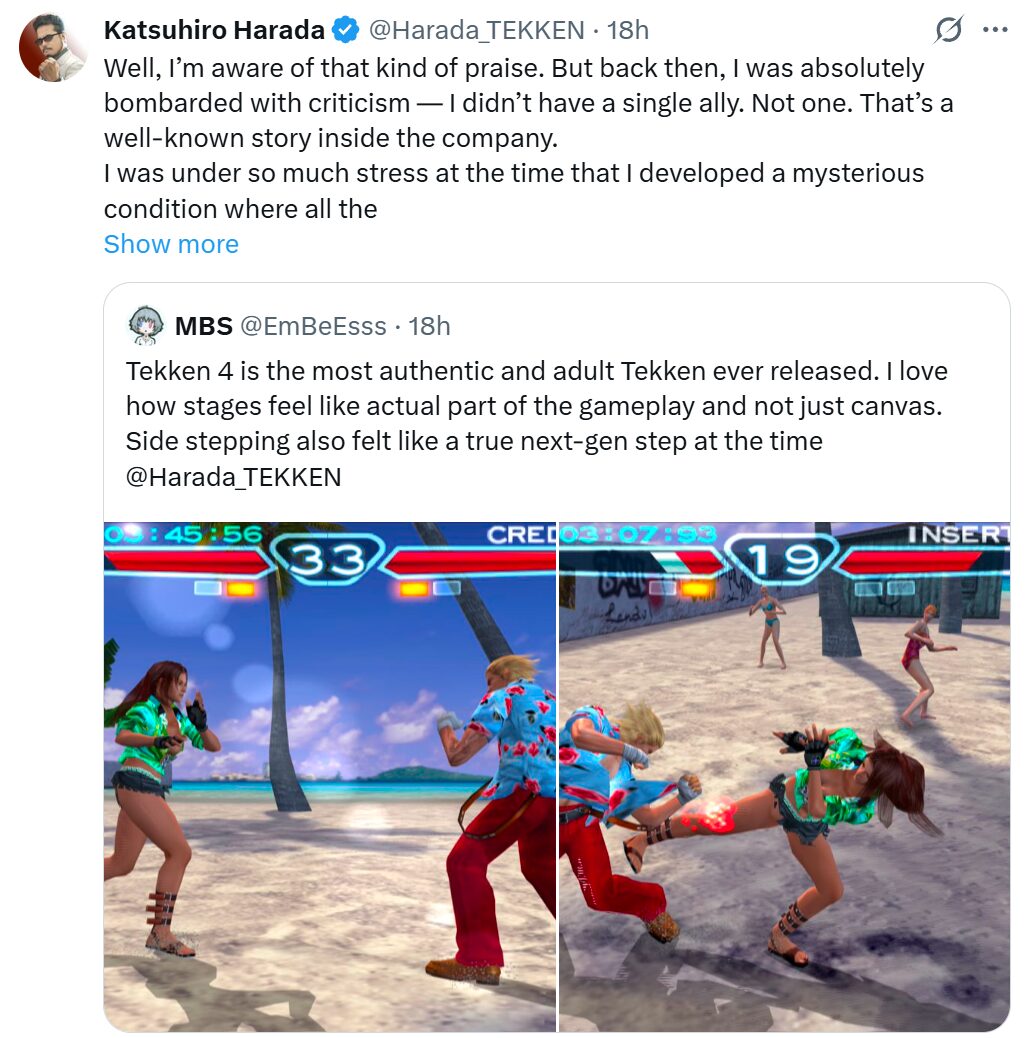Open Katsuhiro Harada's profile avatar

pos(53,48)
